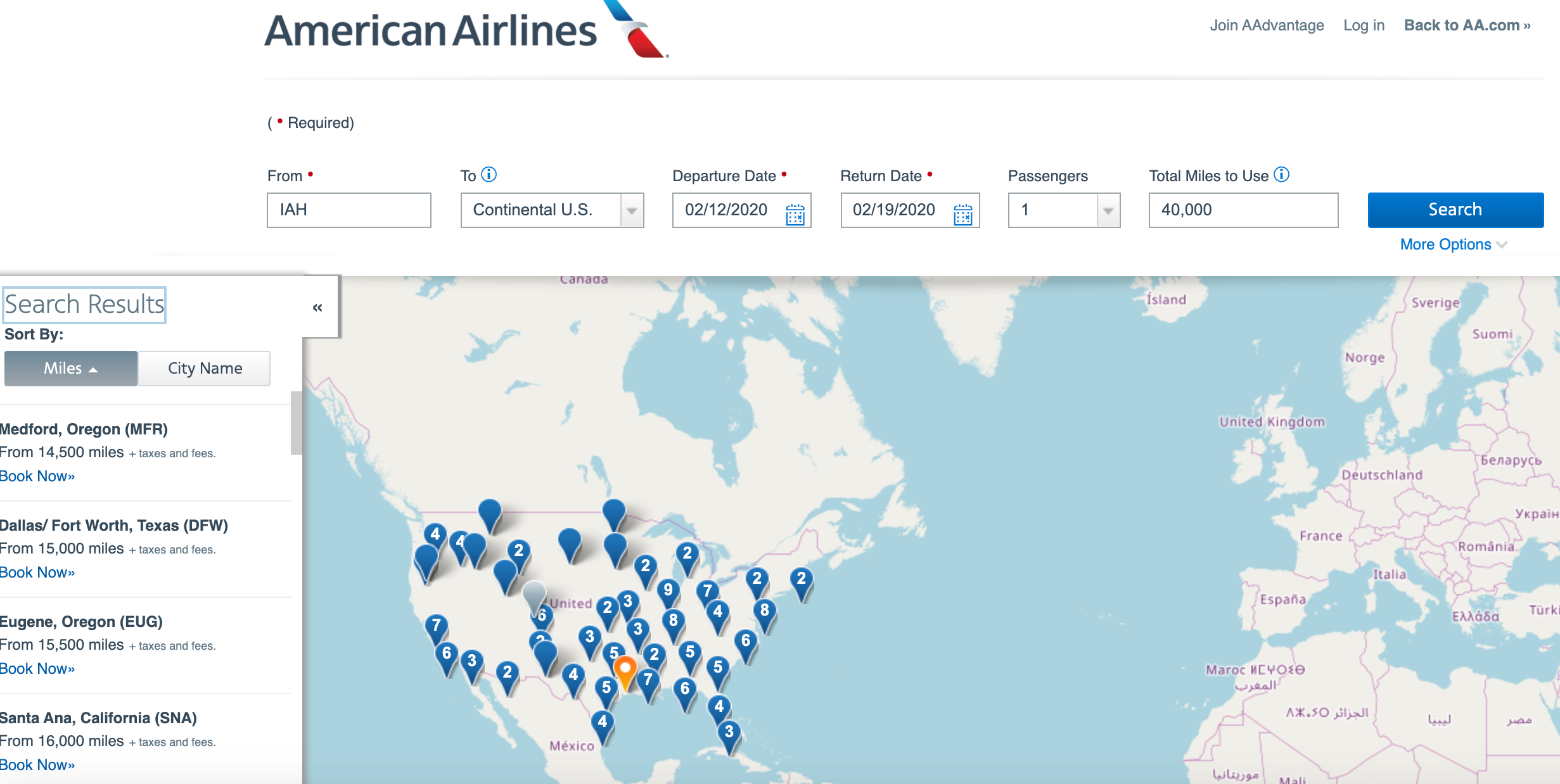Click the From airport input field
Viewport: 1560px width, 784px height.
point(349,210)
